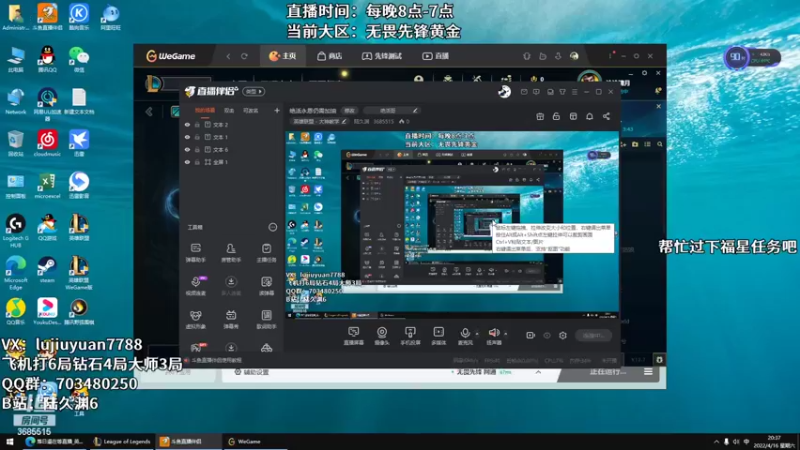Open streaming settings gear icon
This screenshot has height=450, width=800.
pyautogui.click(x=563, y=335)
